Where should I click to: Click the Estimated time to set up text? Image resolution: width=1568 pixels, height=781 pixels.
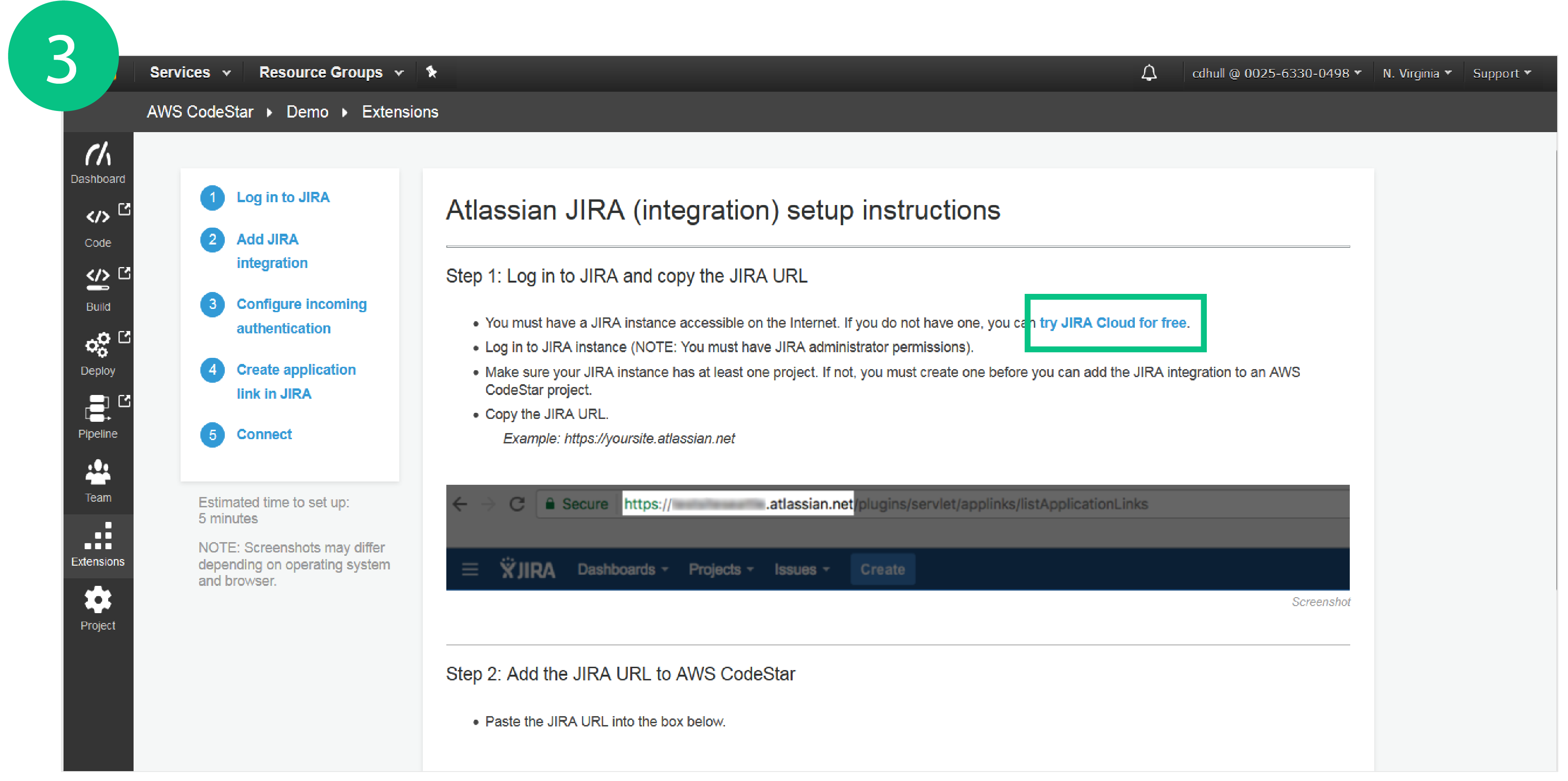tap(273, 511)
